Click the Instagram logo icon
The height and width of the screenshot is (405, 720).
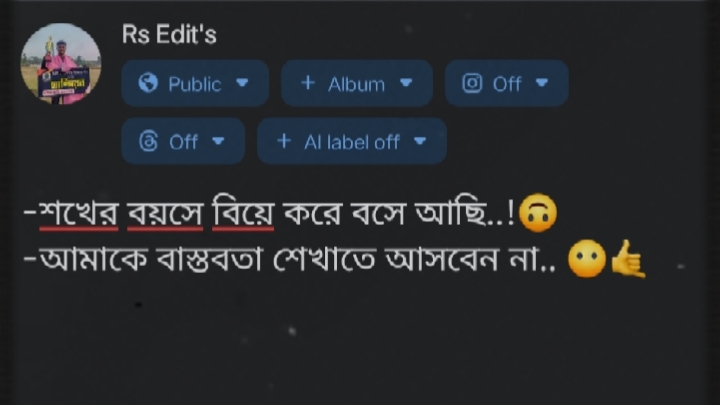[x=472, y=83]
